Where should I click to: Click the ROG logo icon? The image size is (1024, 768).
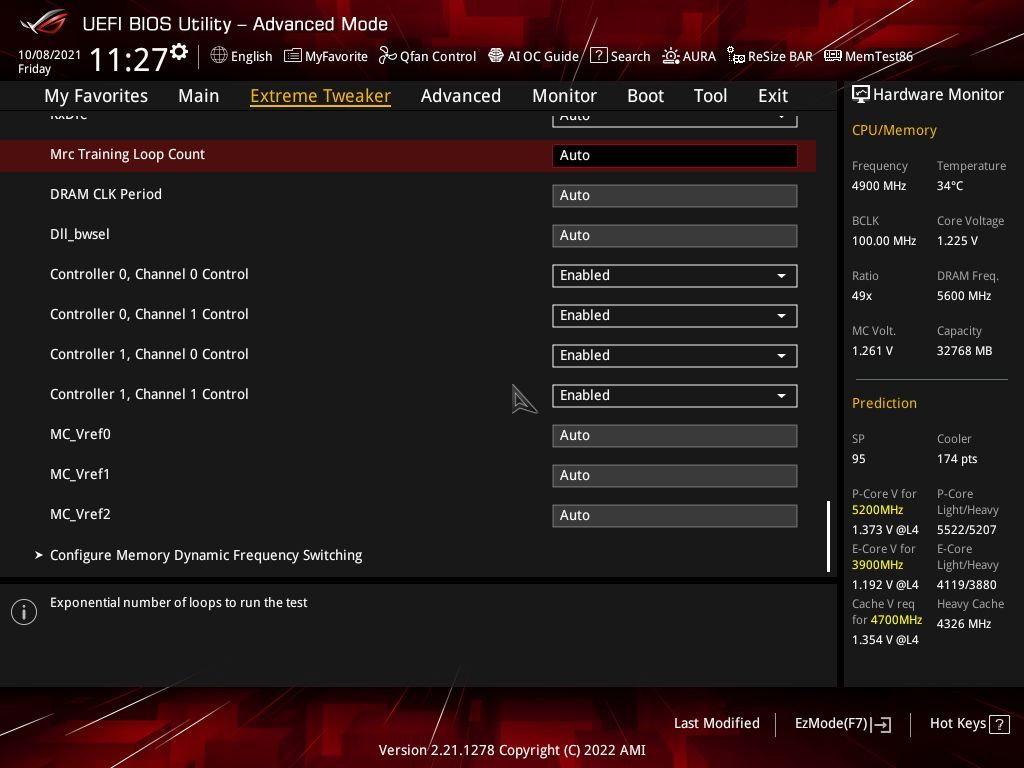click(x=43, y=23)
